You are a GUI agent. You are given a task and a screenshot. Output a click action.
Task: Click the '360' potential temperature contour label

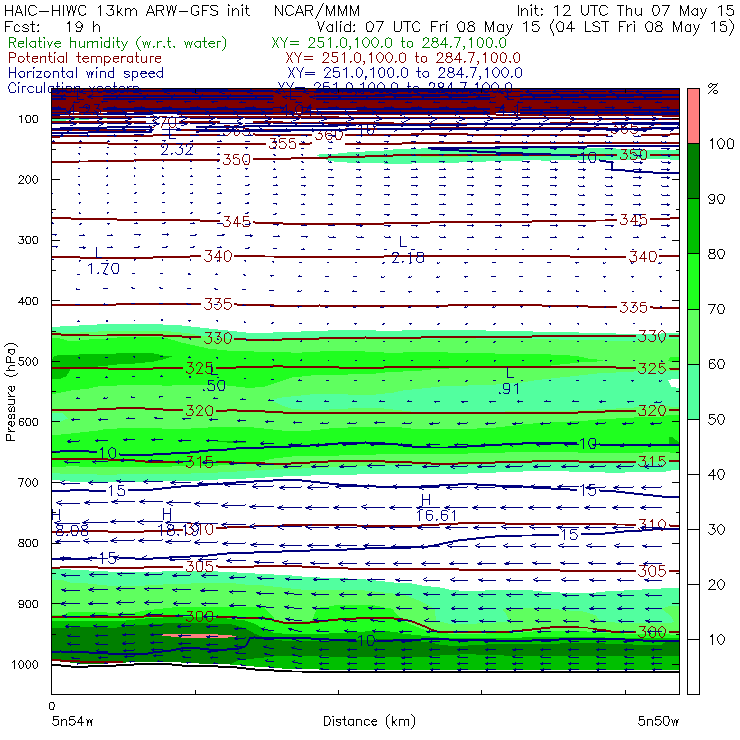(x=329, y=135)
